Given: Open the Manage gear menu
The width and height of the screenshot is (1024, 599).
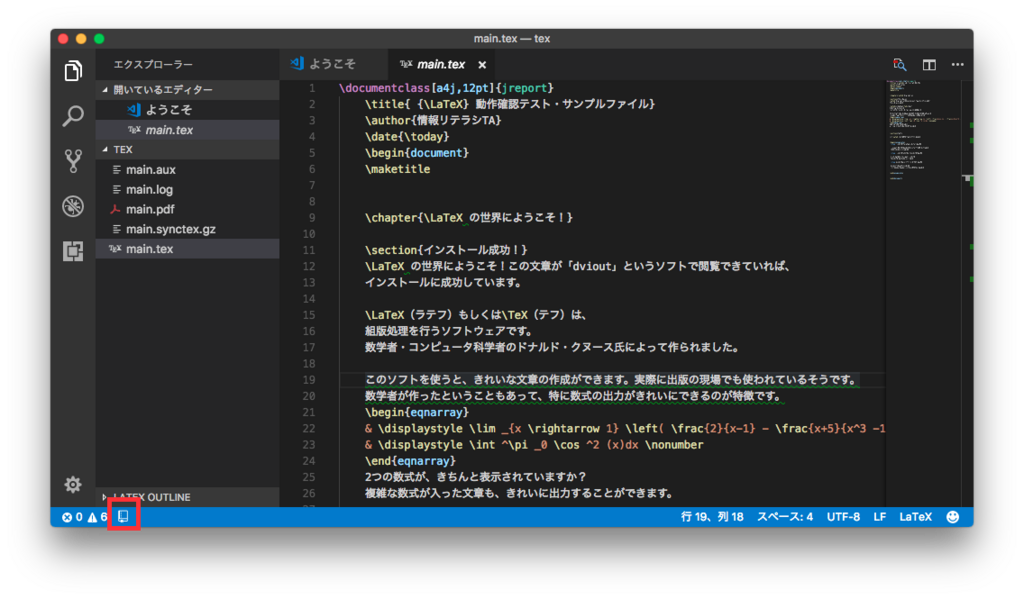Looking at the screenshot, I should click(x=73, y=484).
